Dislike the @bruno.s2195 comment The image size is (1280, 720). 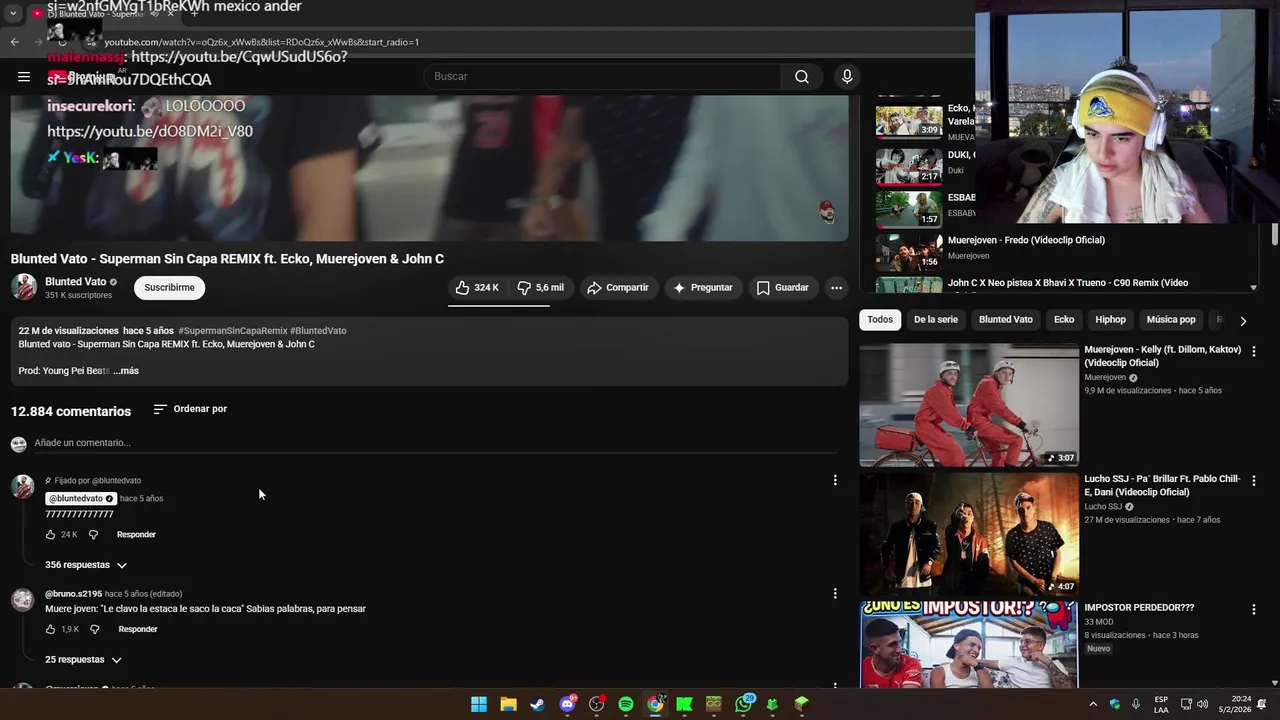click(x=95, y=630)
